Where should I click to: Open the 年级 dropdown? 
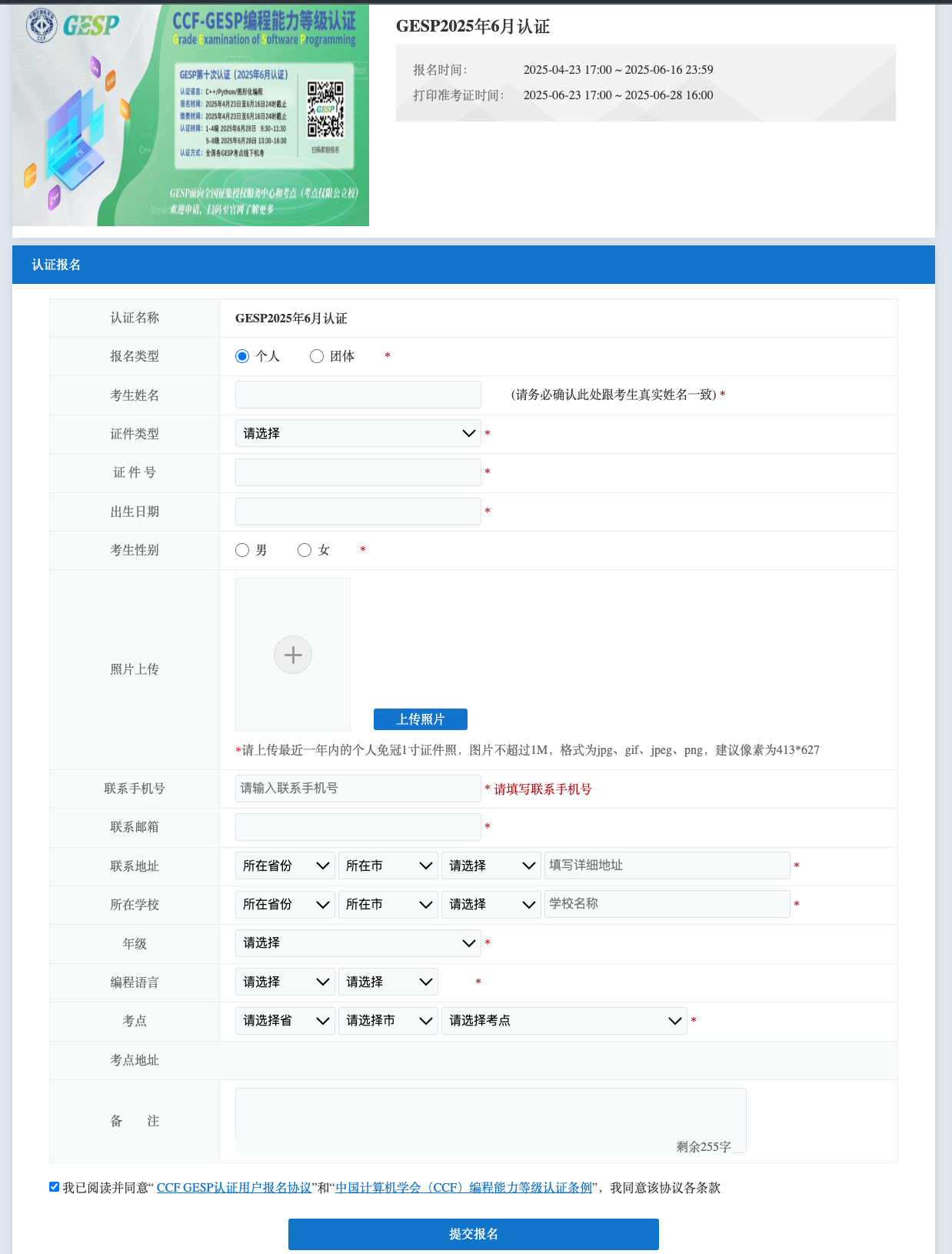(358, 943)
